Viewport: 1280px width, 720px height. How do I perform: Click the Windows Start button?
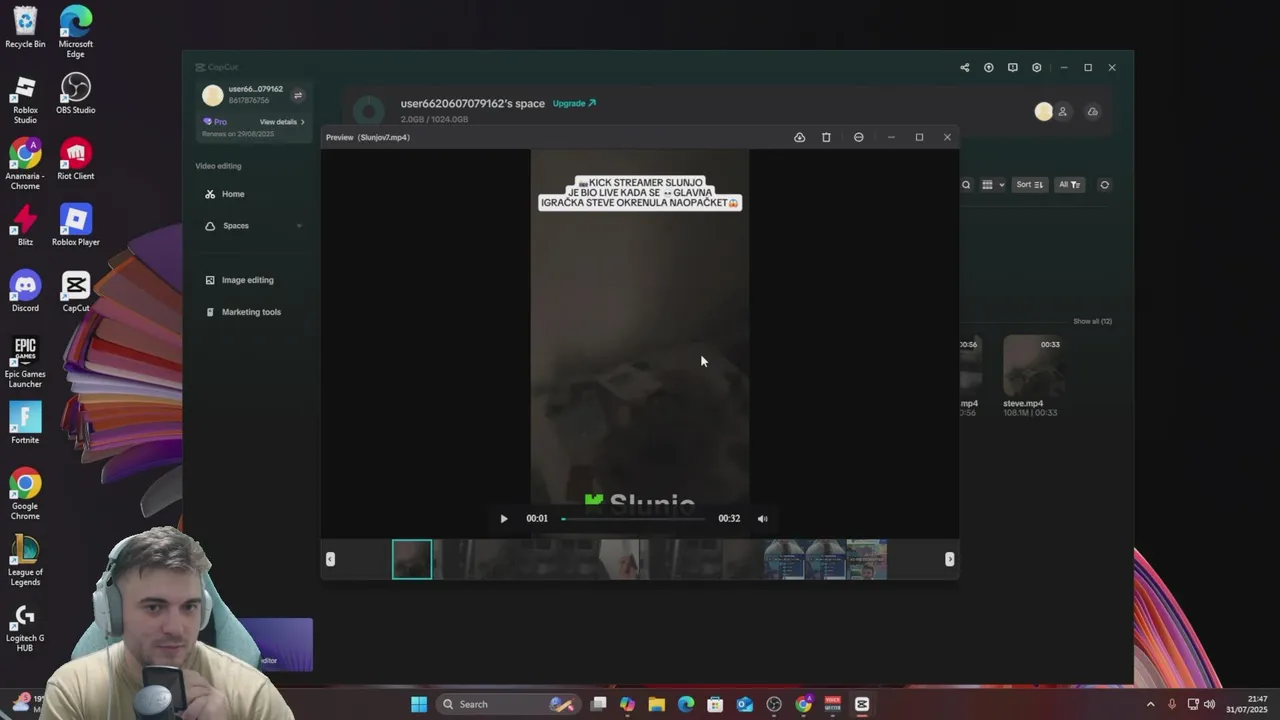419,704
